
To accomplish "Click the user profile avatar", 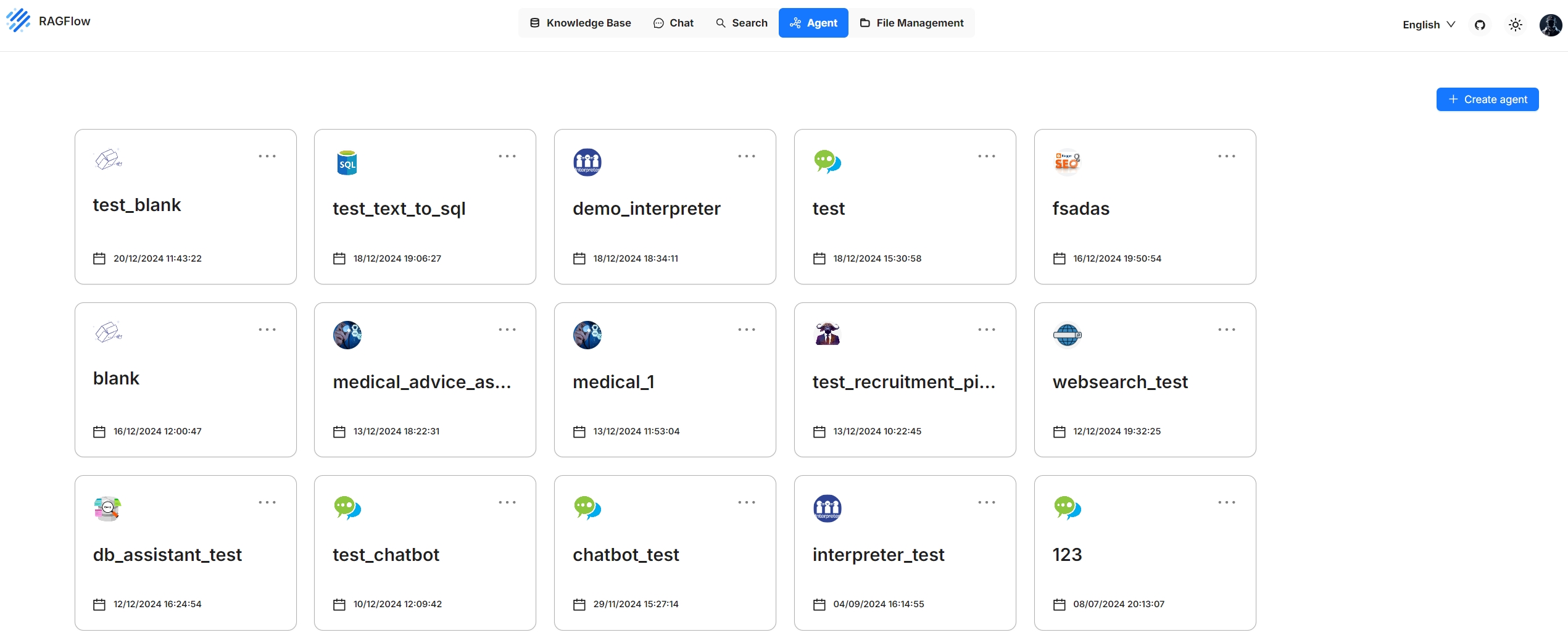I will [x=1551, y=25].
